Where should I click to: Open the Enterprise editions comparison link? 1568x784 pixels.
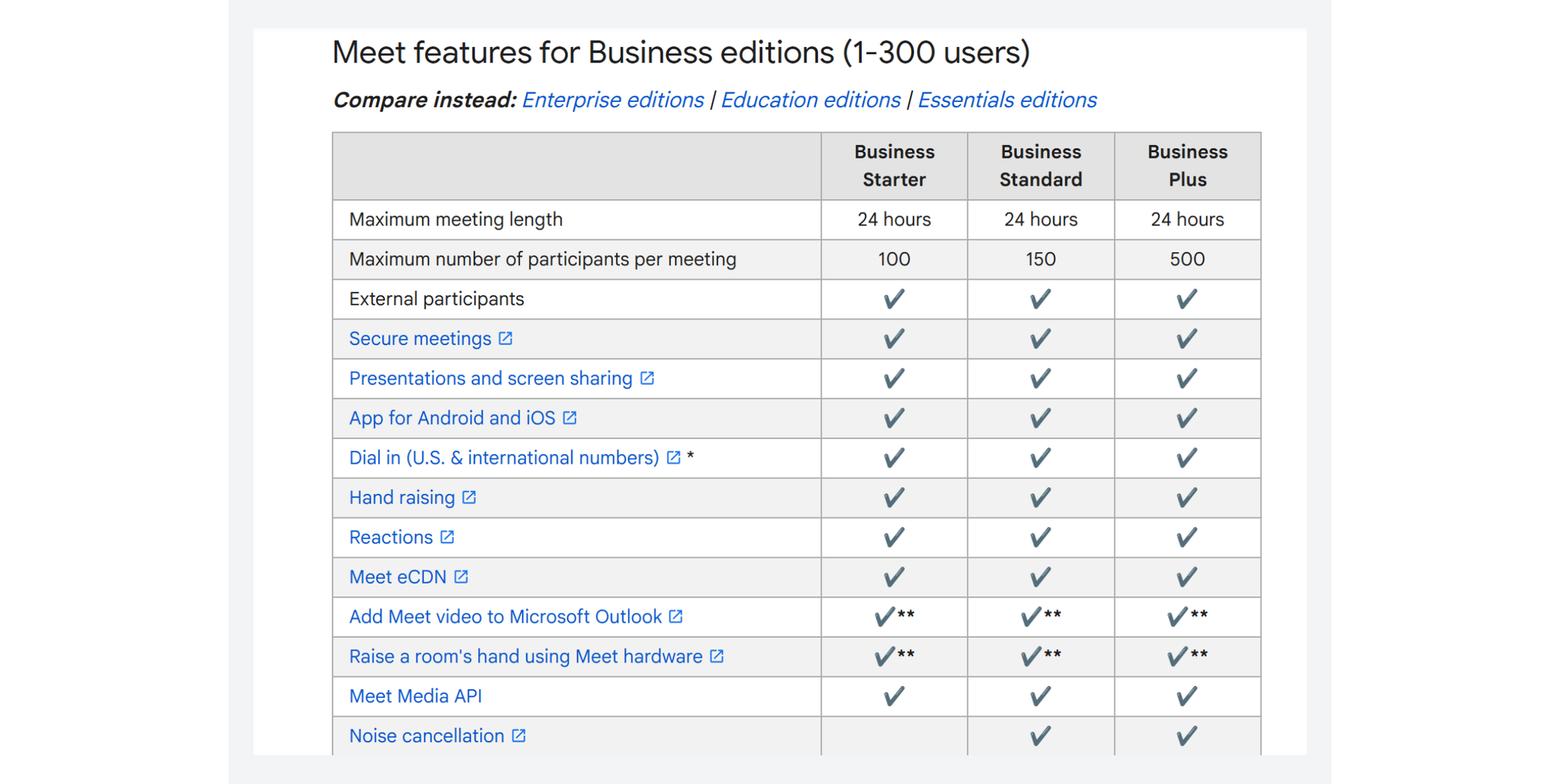point(612,100)
